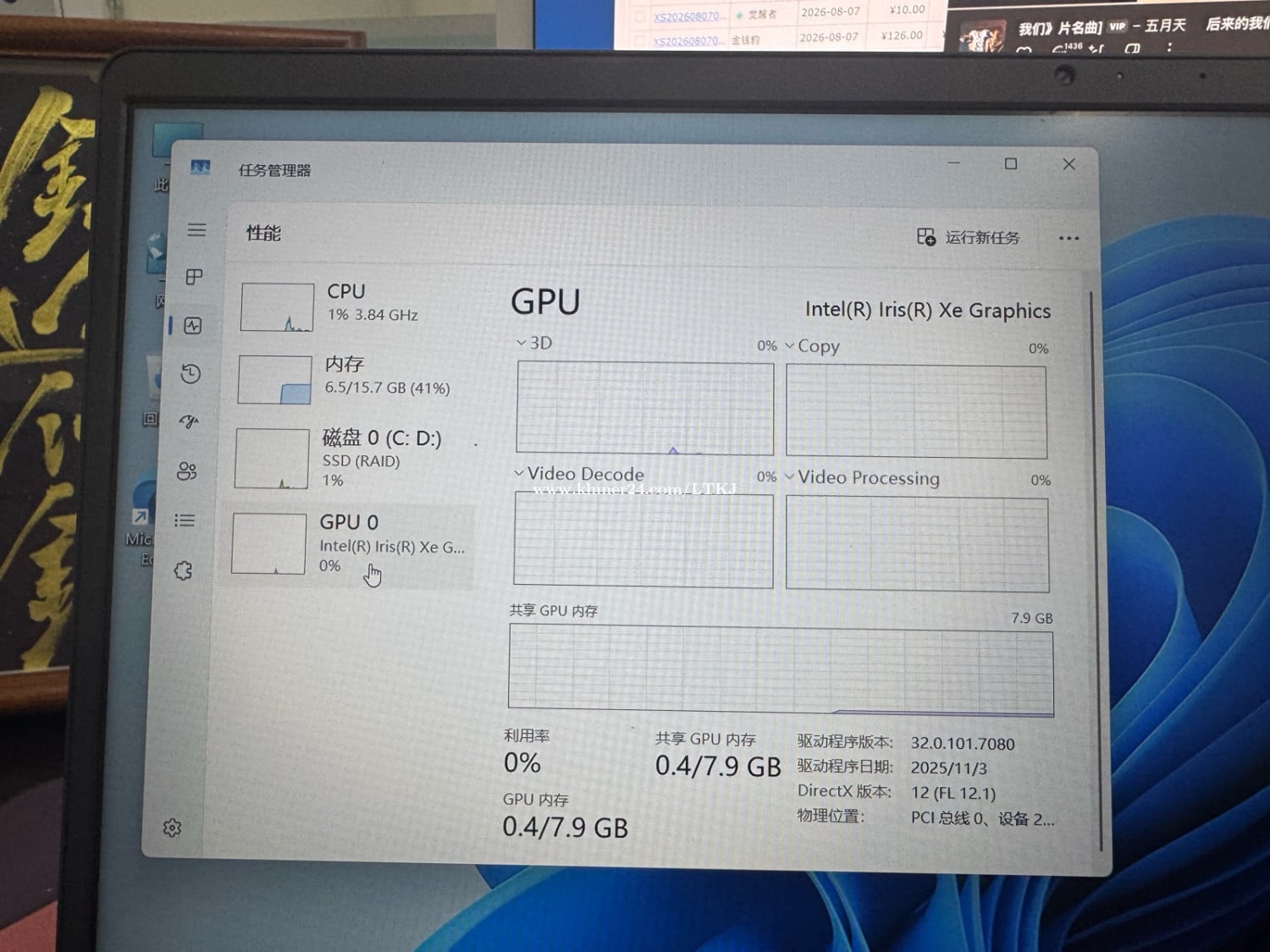Open the Services puzzle icon in sidebar
This screenshot has height=952, width=1270.
183,571
